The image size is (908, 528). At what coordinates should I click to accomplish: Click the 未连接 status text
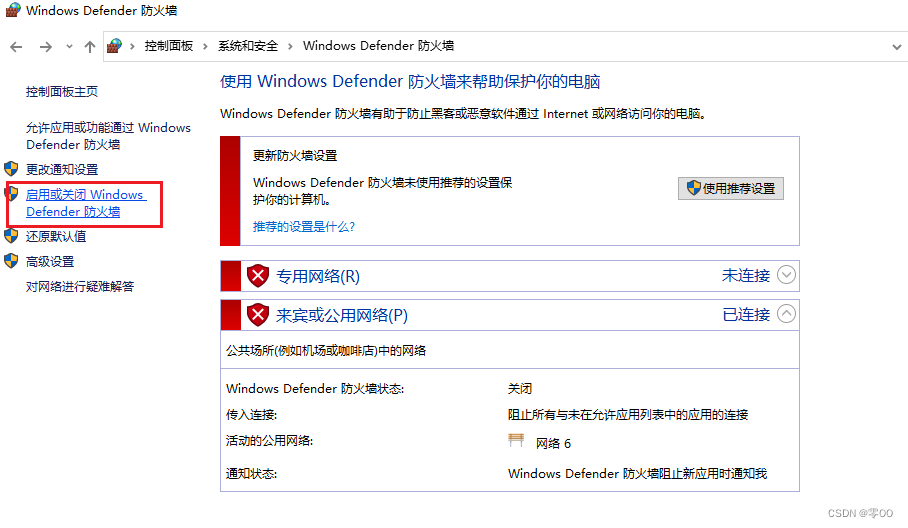746,276
